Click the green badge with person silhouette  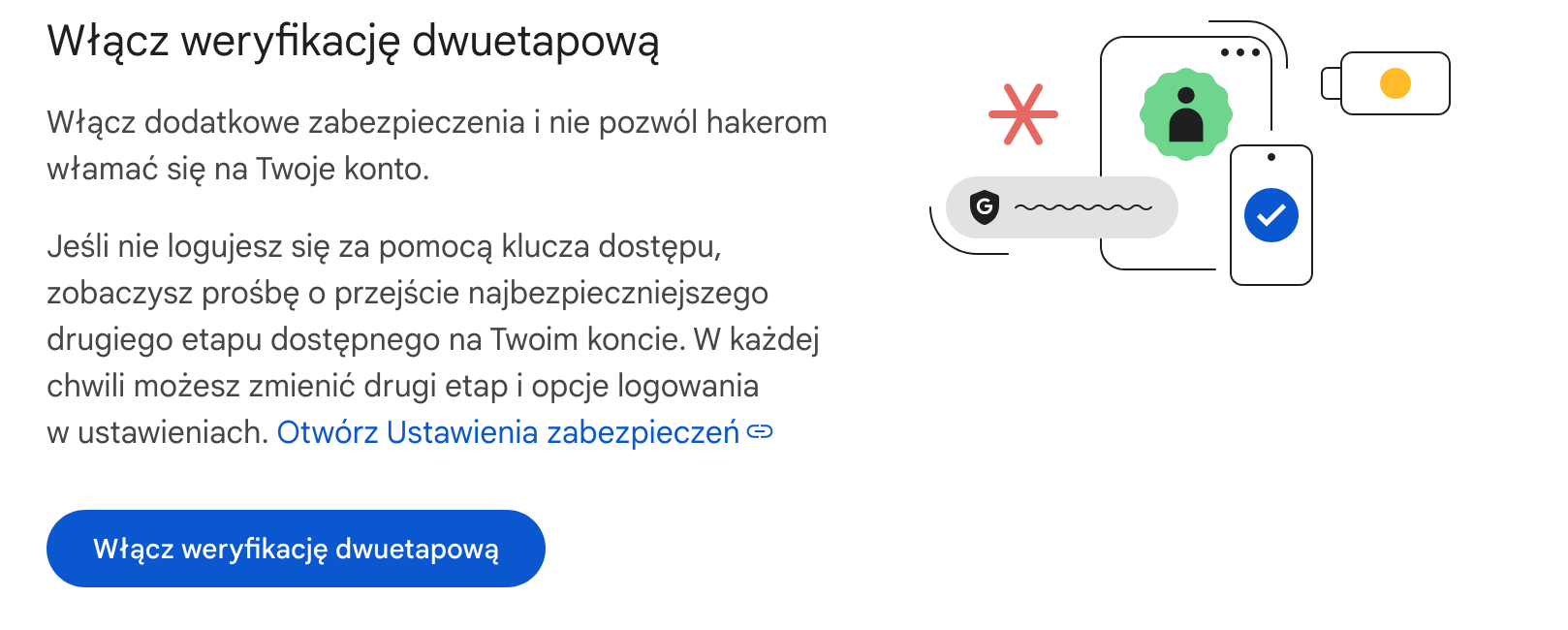tap(1185, 114)
